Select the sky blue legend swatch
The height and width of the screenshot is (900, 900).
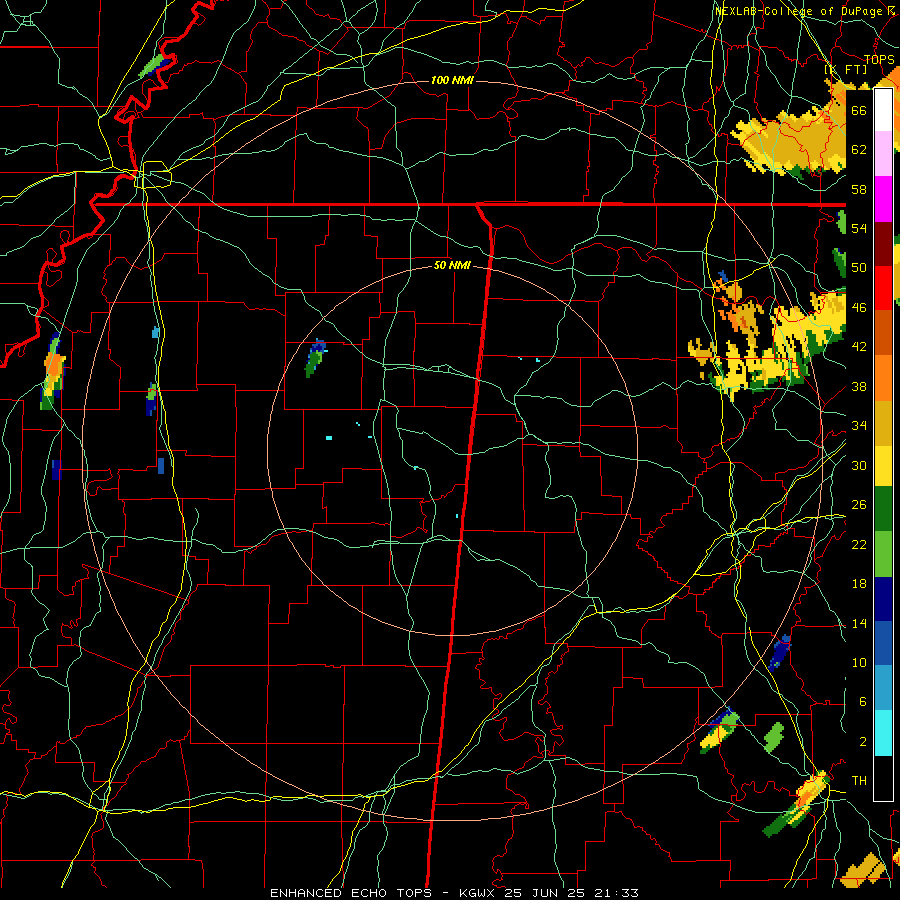pyautogui.click(x=883, y=688)
